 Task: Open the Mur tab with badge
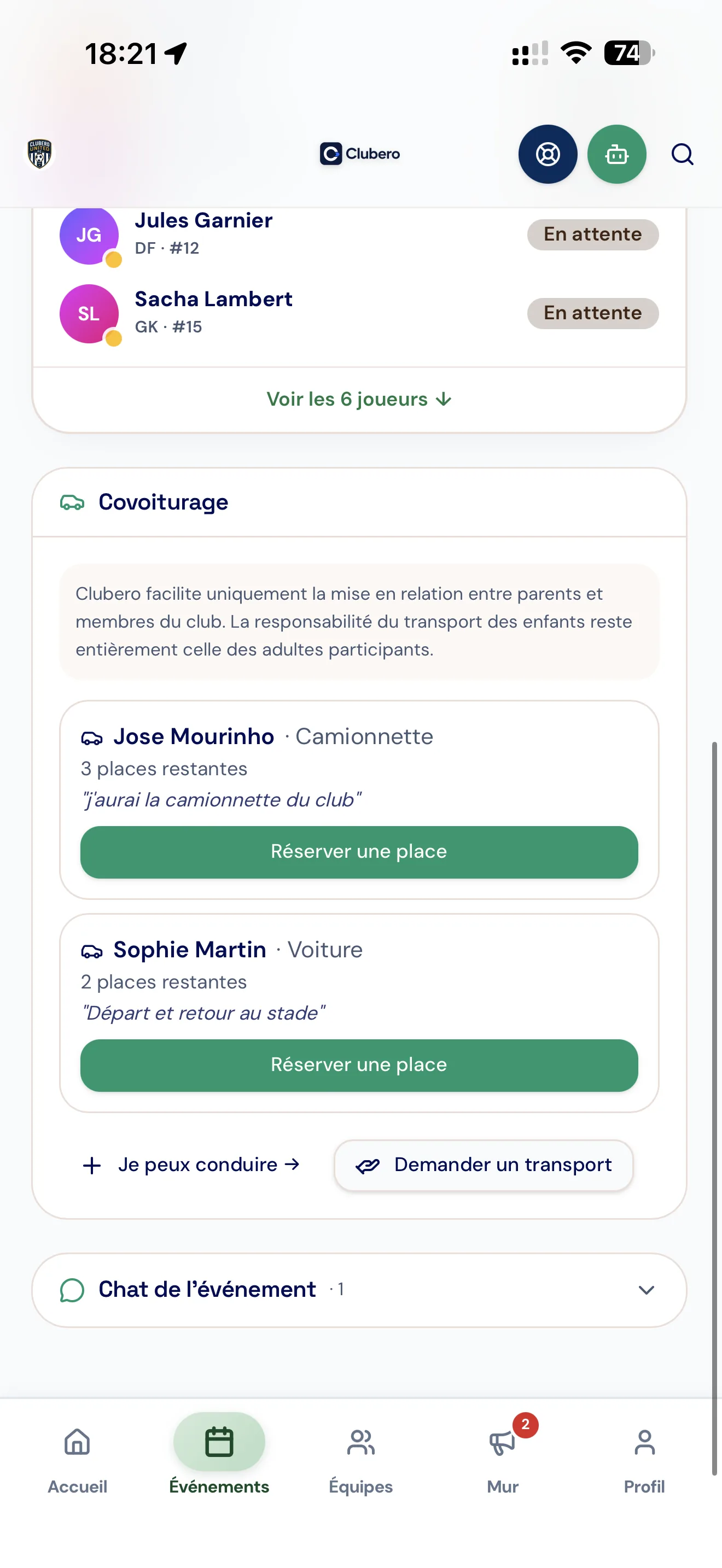pos(503,1459)
